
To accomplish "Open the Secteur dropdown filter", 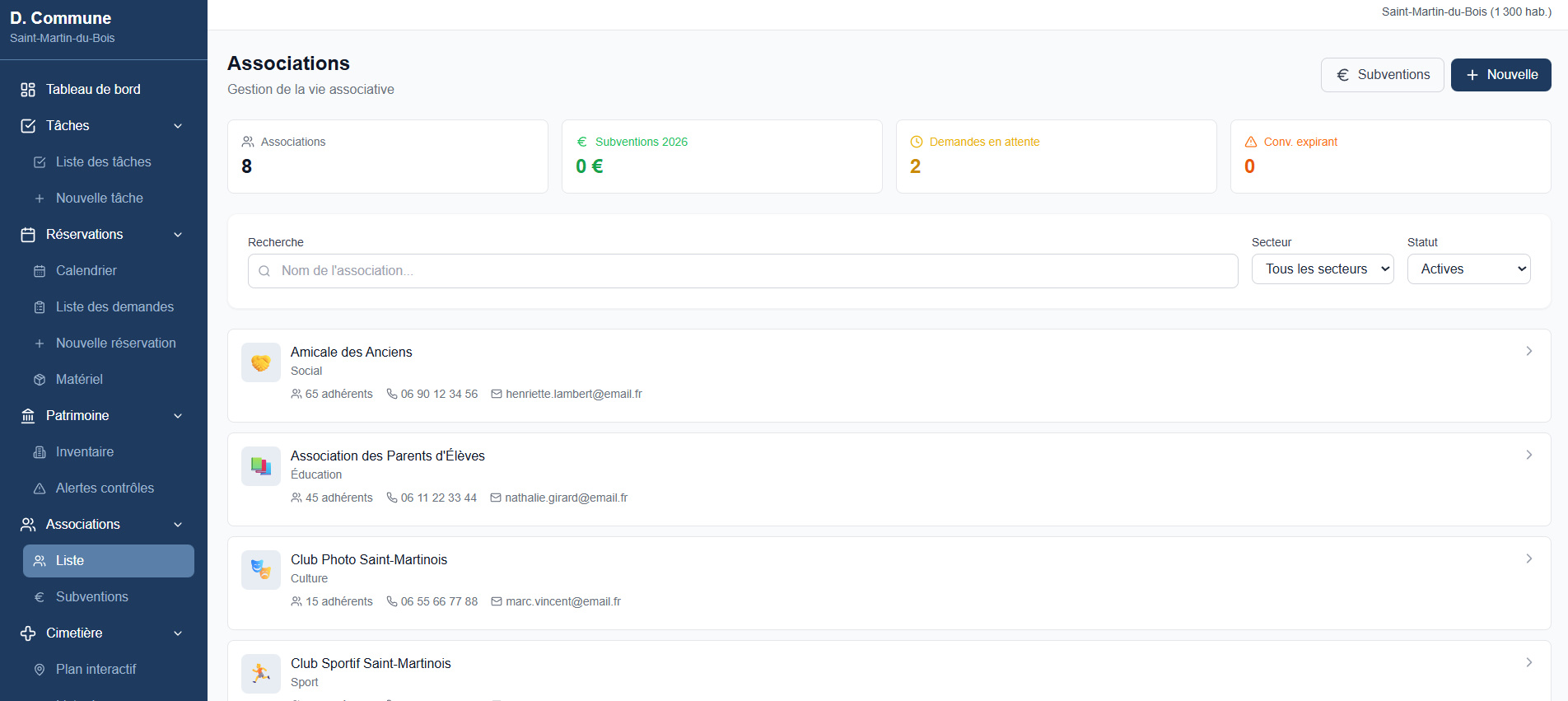I will click(1322, 269).
